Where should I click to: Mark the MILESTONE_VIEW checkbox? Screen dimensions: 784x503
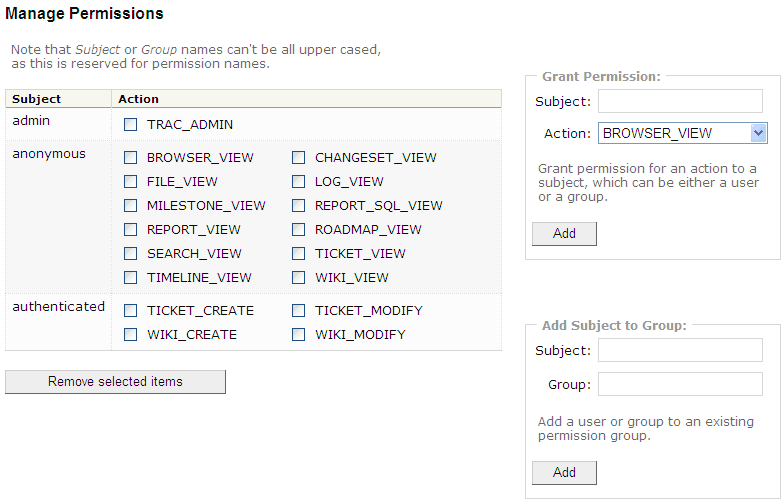coord(131,205)
